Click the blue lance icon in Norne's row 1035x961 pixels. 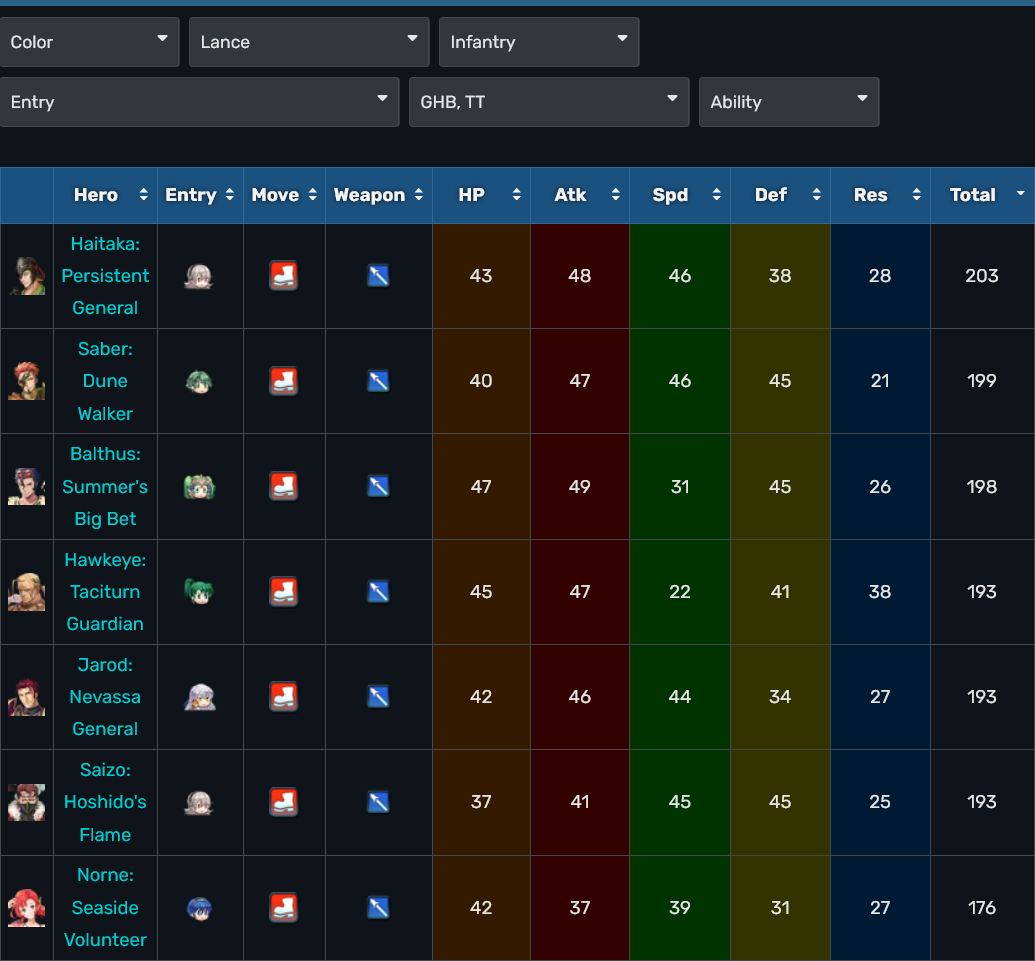[x=378, y=908]
